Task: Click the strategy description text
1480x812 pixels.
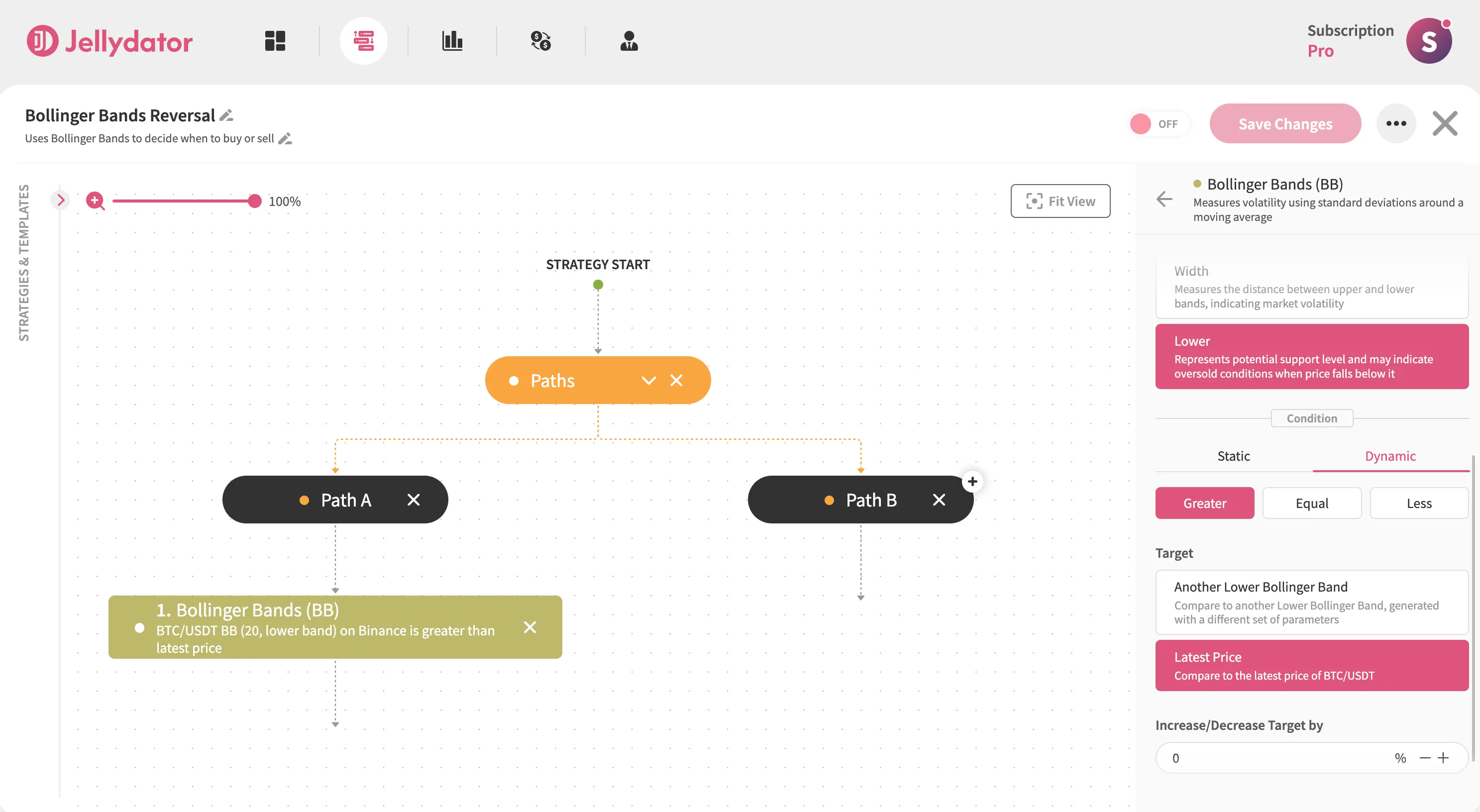Action: tap(149, 138)
